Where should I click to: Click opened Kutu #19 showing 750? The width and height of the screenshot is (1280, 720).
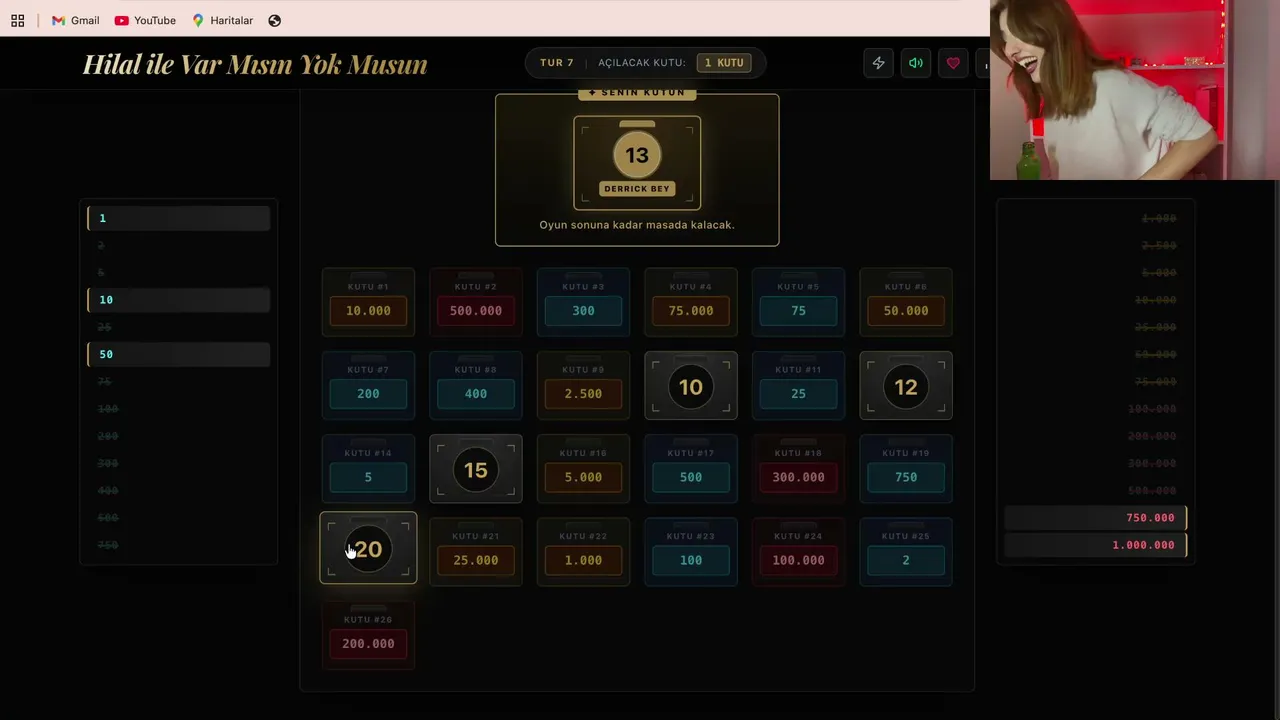[x=906, y=469]
